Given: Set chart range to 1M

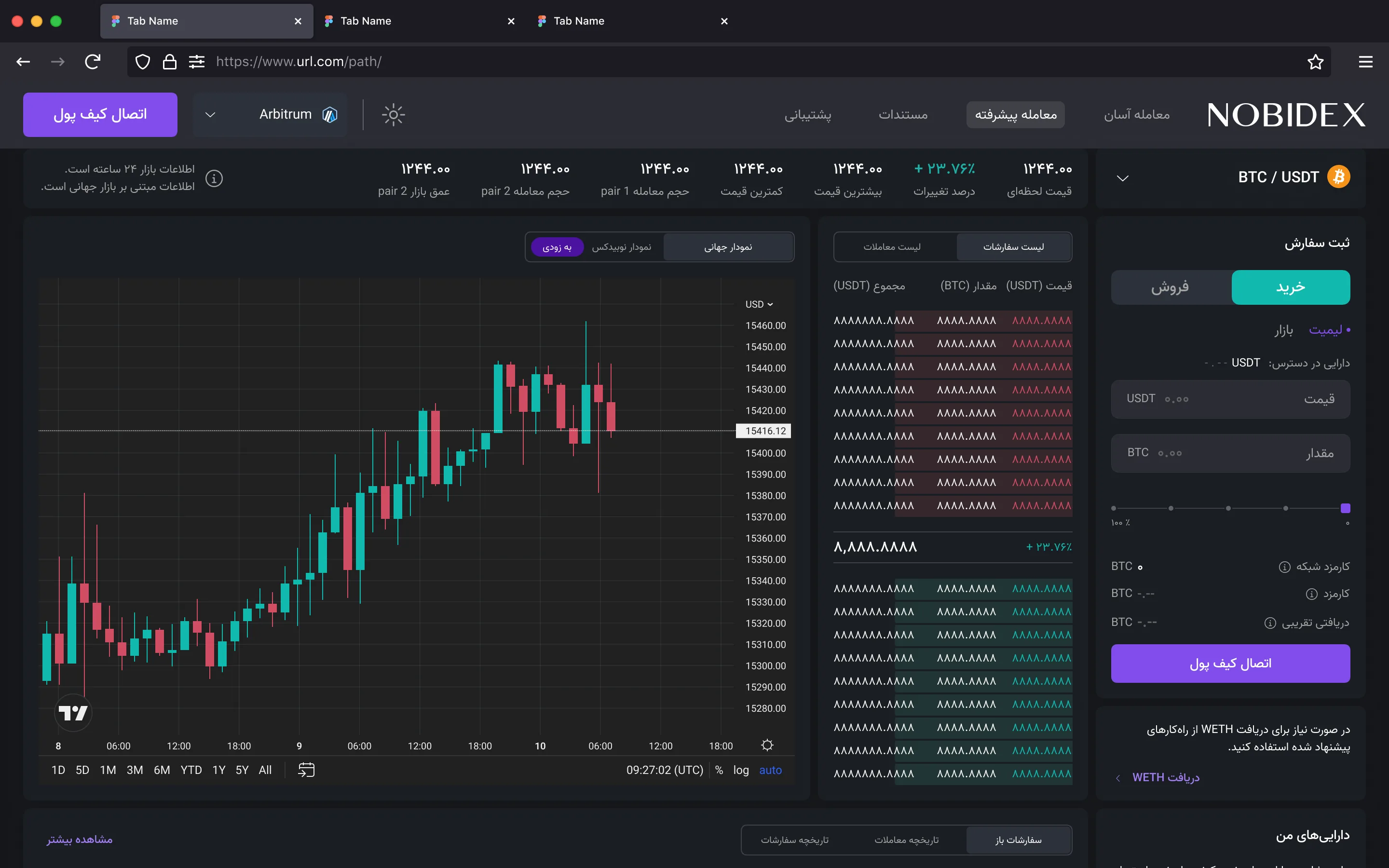Looking at the screenshot, I should pos(108,770).
